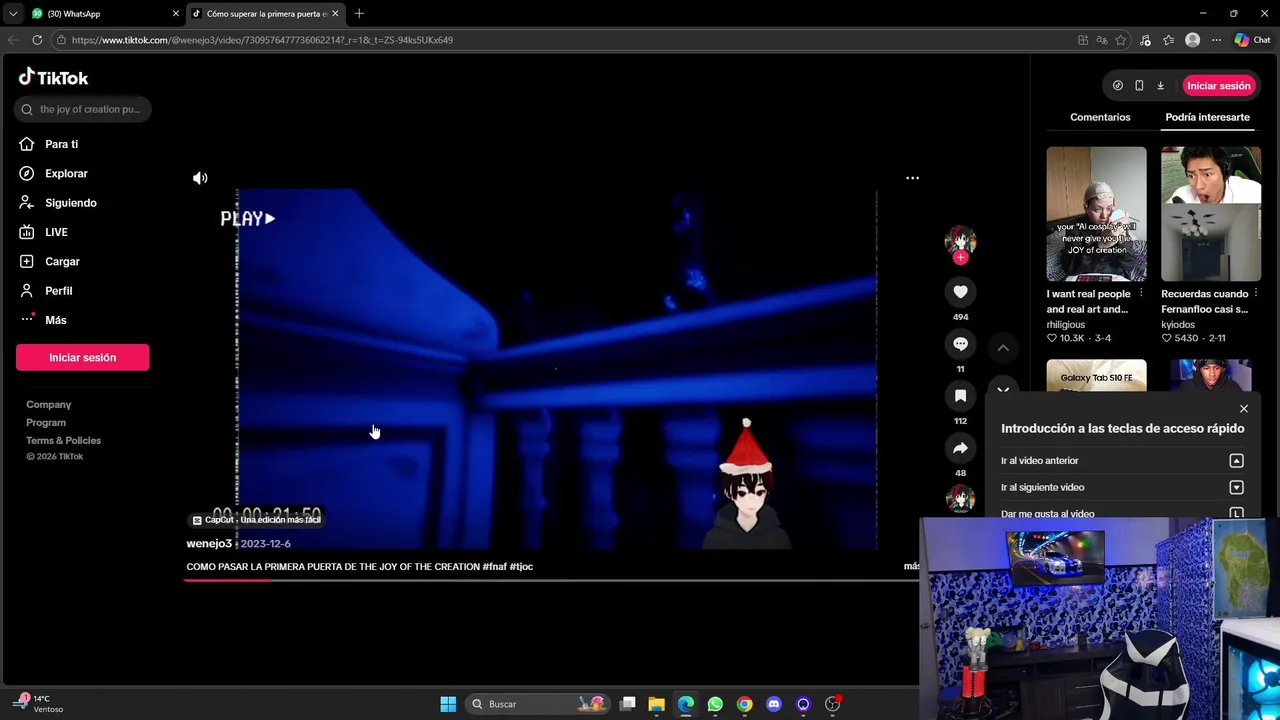Open comments via the speech bubble icon
The width and height of the screenshot is (1280, 720).
point(960,344)
